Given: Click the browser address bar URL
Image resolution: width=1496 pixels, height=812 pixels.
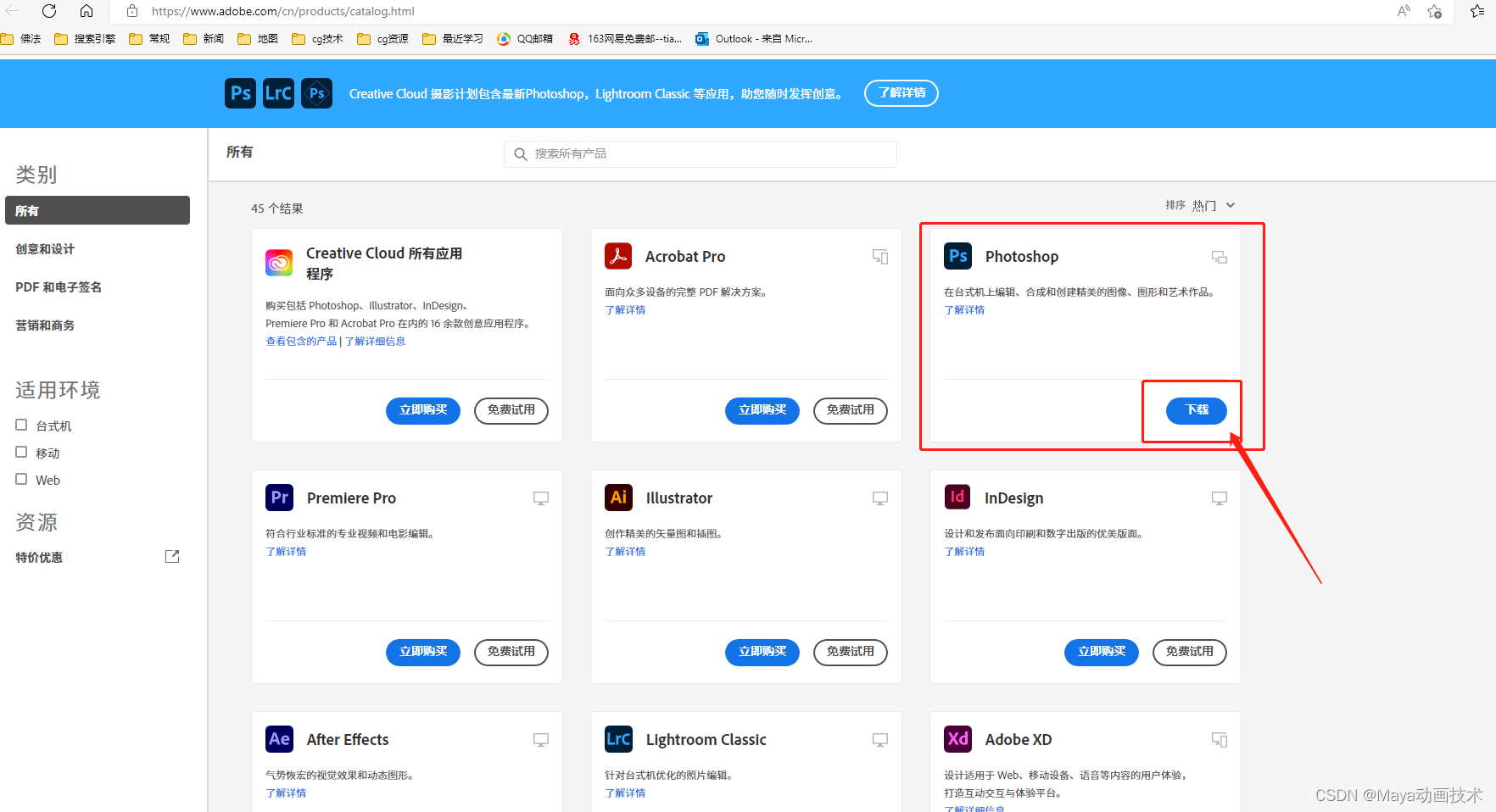Looking at the screenshot, I should (283, 11).
